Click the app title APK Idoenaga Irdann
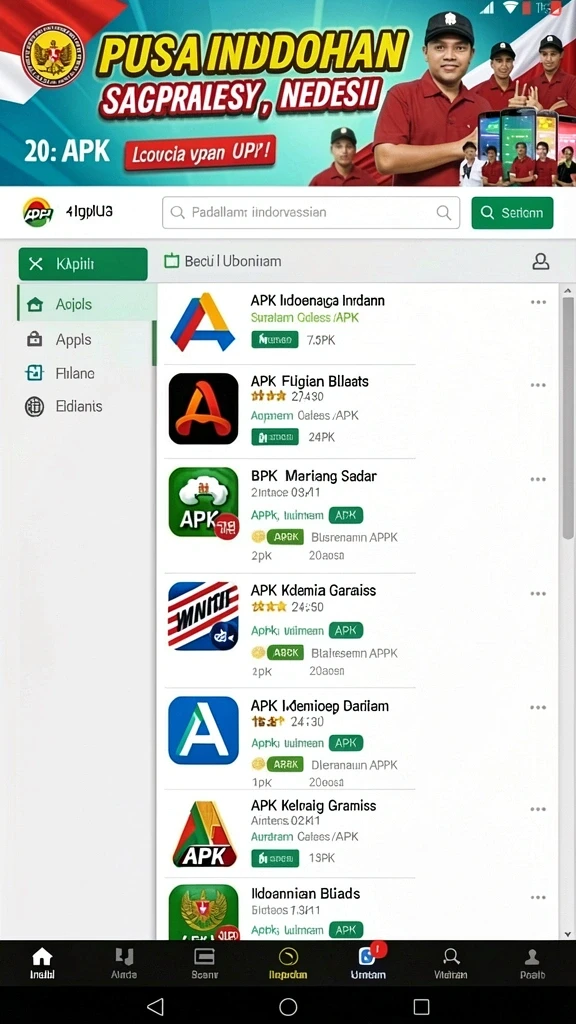This screenshot has width=576, height=1024. (x=317, y=301)
